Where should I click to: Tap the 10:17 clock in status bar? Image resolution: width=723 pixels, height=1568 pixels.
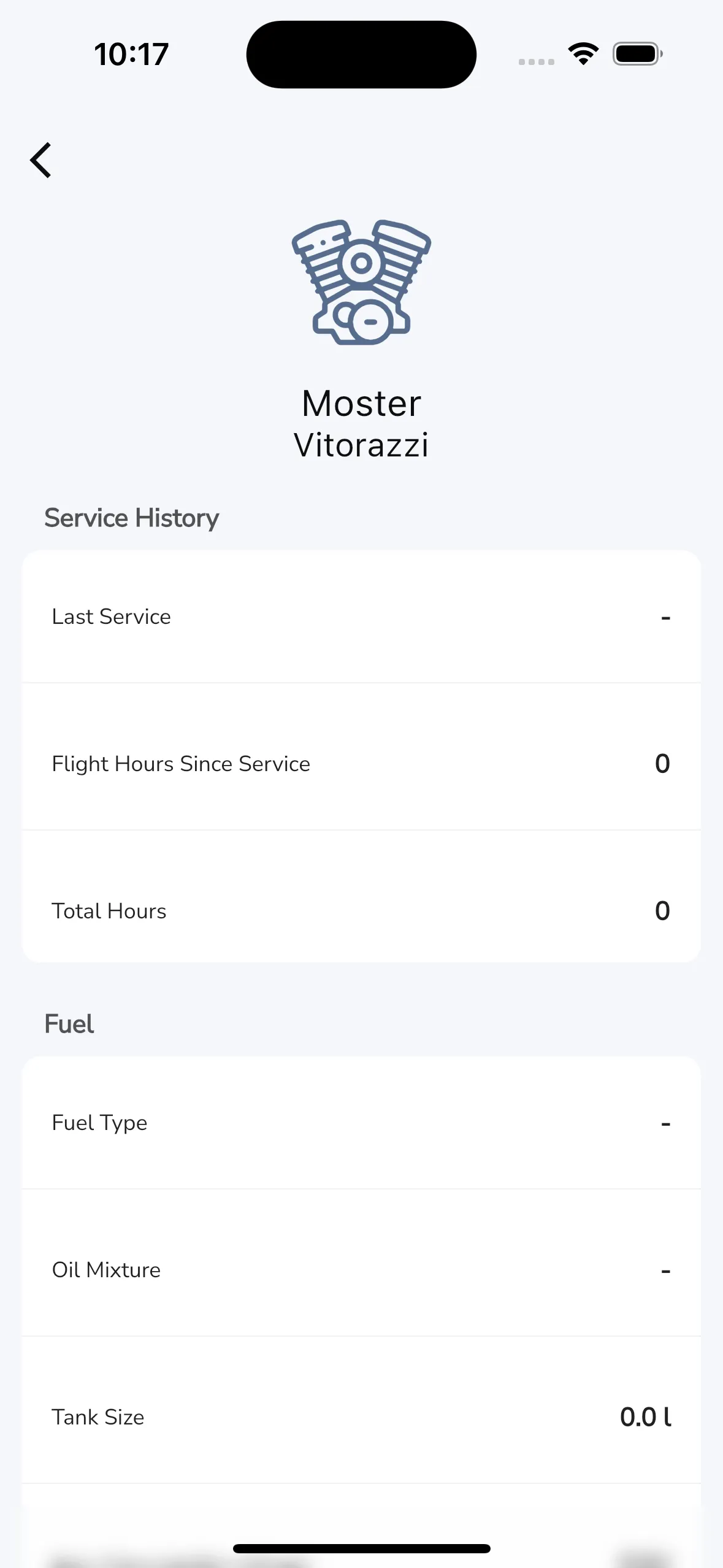tap(131, 54)
